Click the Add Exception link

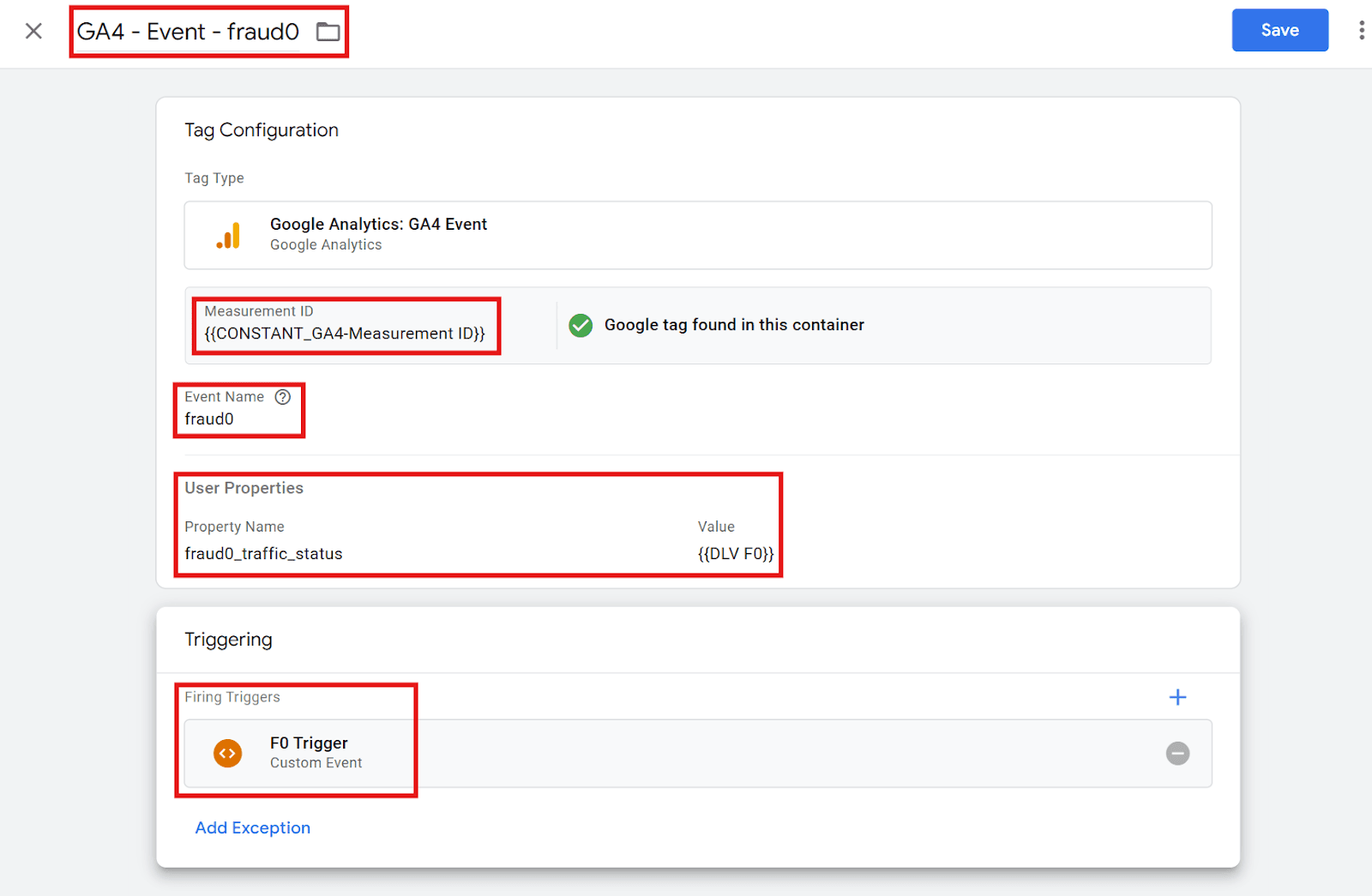(253, 827)
